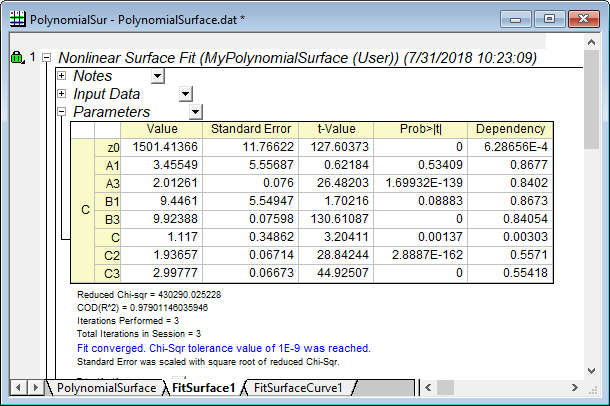Click the A3 value cell 2.01261
Screen dimensions: 610x406
tap(161, 183)
